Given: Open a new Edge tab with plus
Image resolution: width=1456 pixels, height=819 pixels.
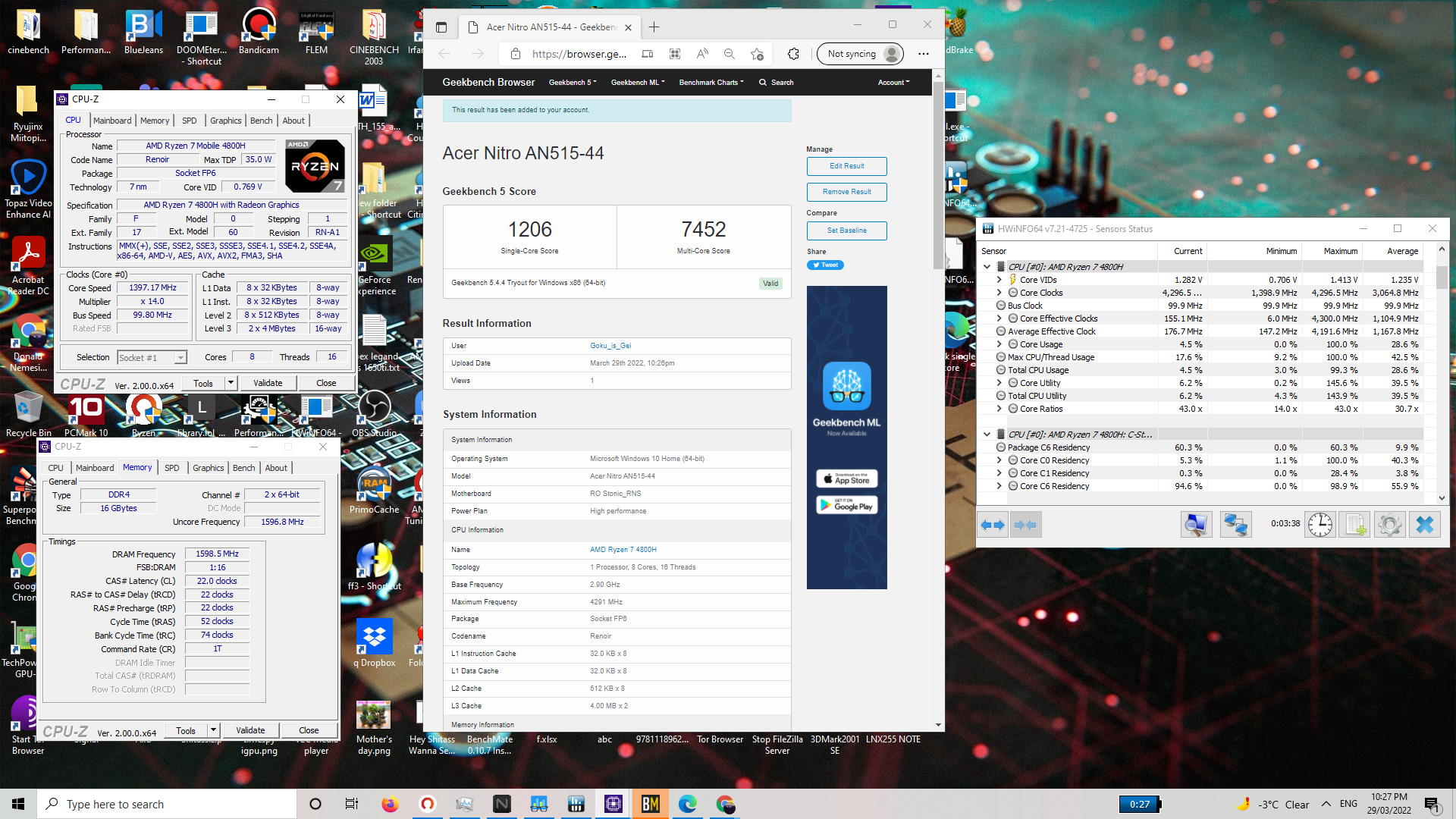Looking at the screenshot, I should pos(654,27).
